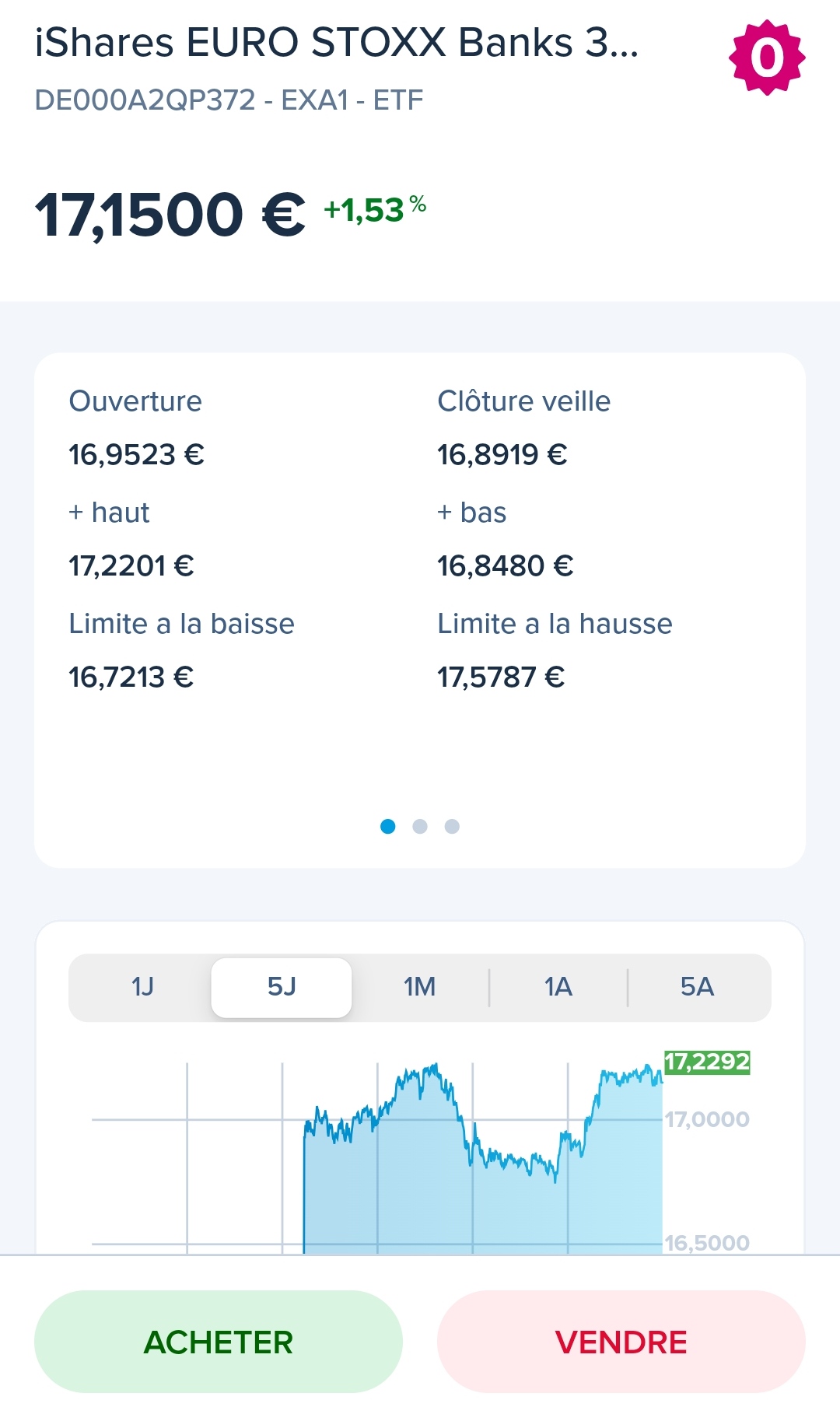The width and height of the screenshot is (840, 1414).
Task: Select the 1J chart period tab
Action: [x=142, y=987]
